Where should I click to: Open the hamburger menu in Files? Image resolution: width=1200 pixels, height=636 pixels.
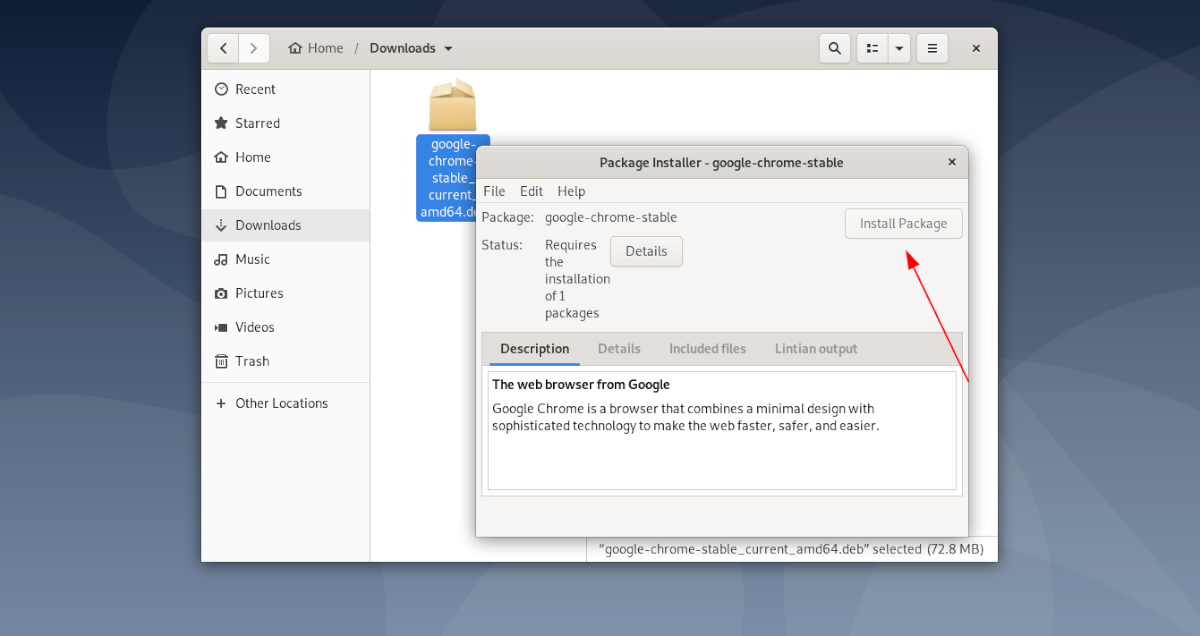(x=932, y=48)
